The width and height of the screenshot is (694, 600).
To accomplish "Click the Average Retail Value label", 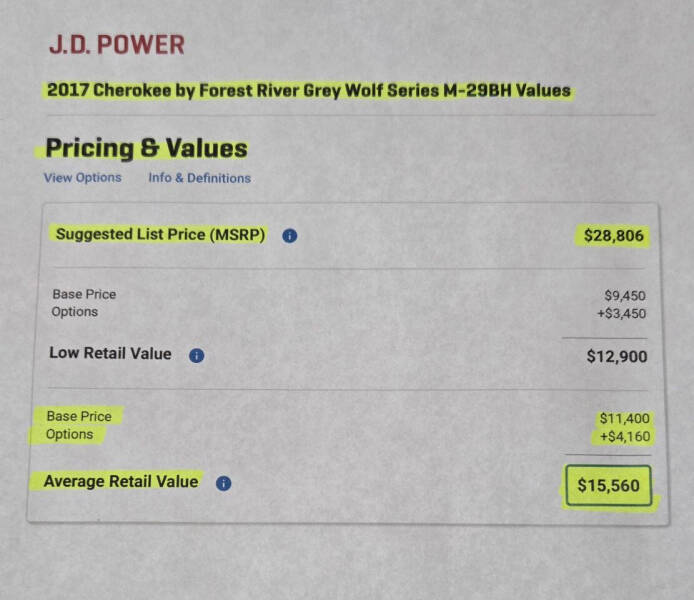I will [121, 482].
